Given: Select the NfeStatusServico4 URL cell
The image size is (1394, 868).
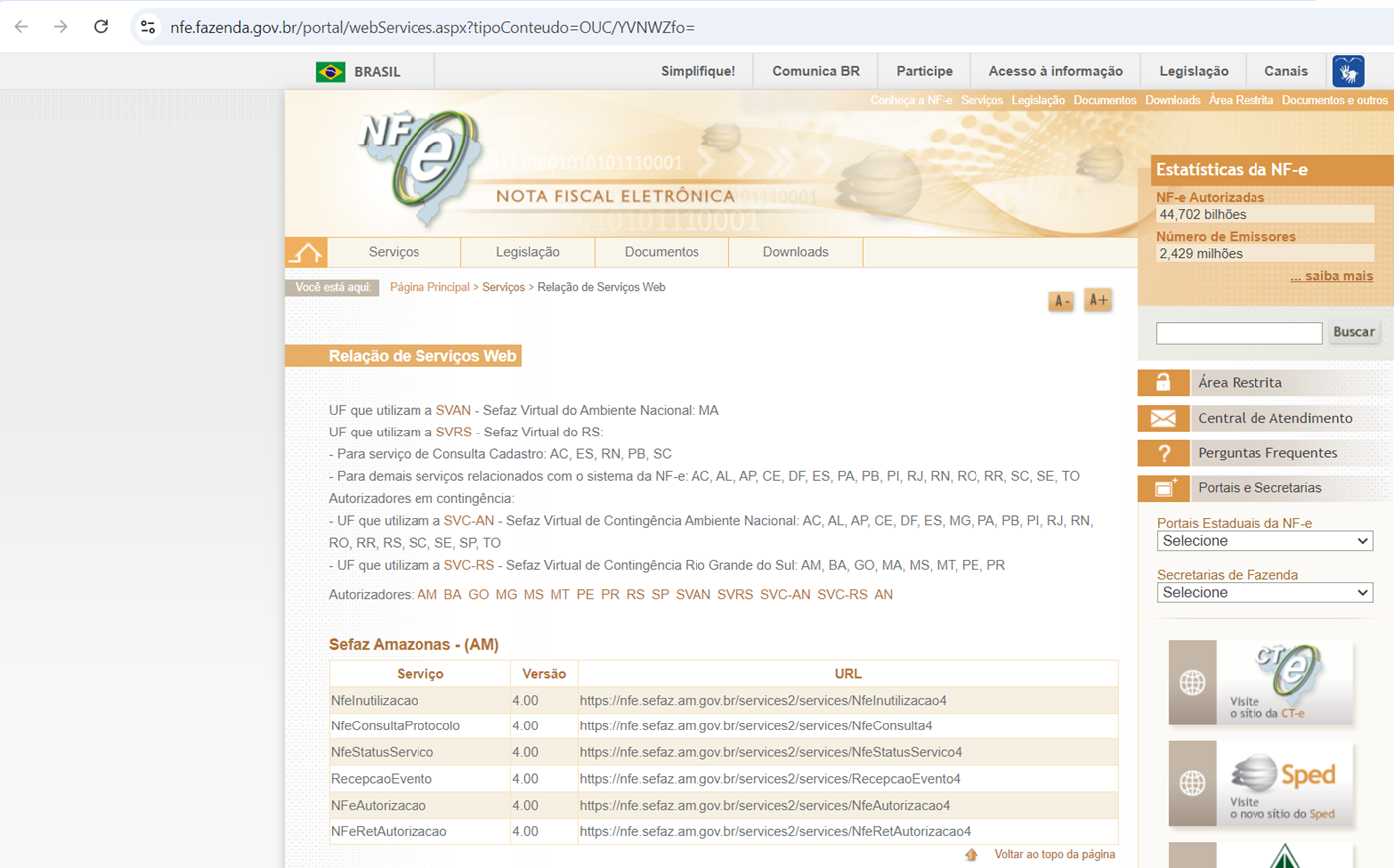Looking at the screenshot, I should pyautogui.click(x=847, y=753).
